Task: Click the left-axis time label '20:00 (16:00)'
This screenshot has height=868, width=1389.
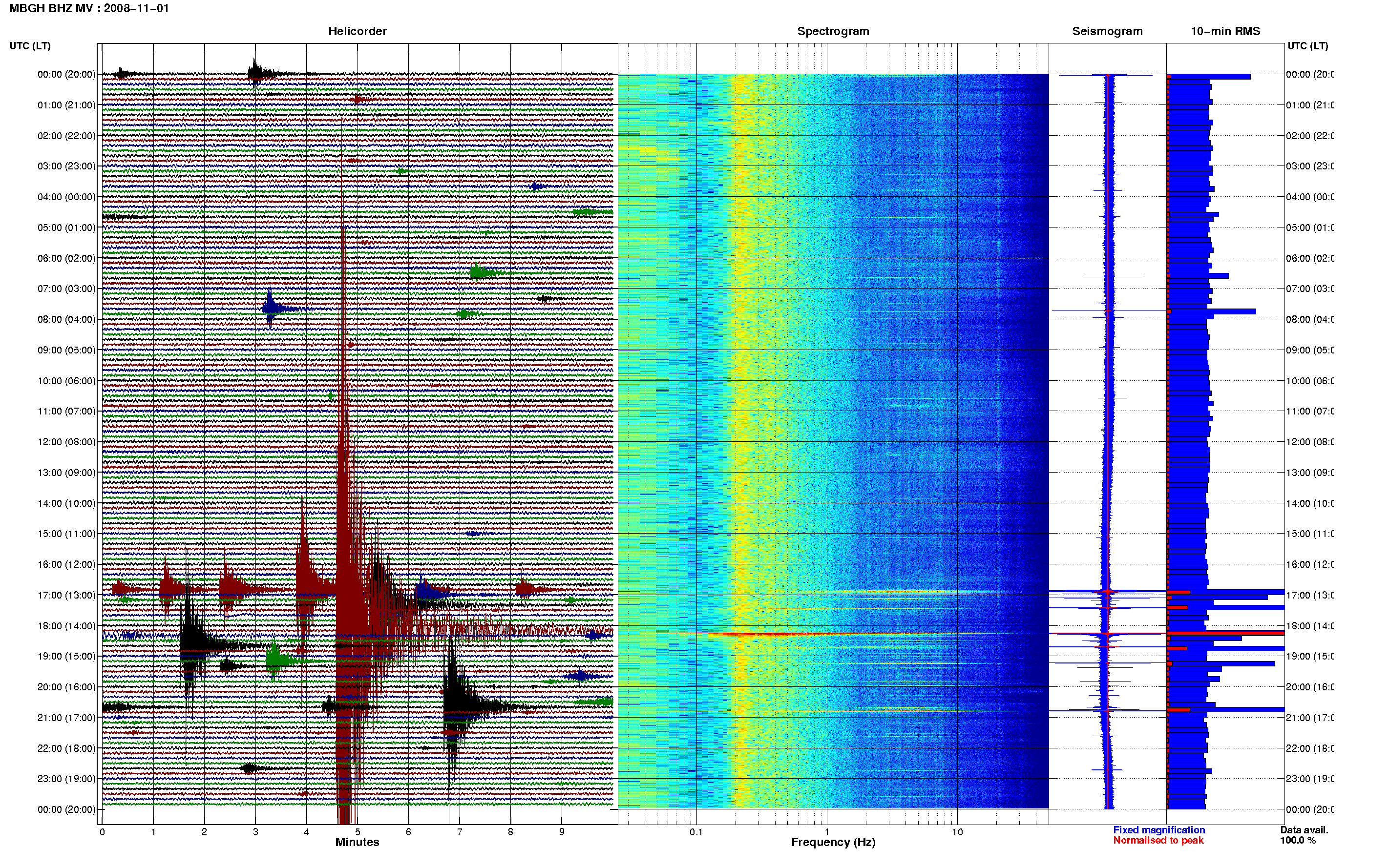Action: coord(66,686)
